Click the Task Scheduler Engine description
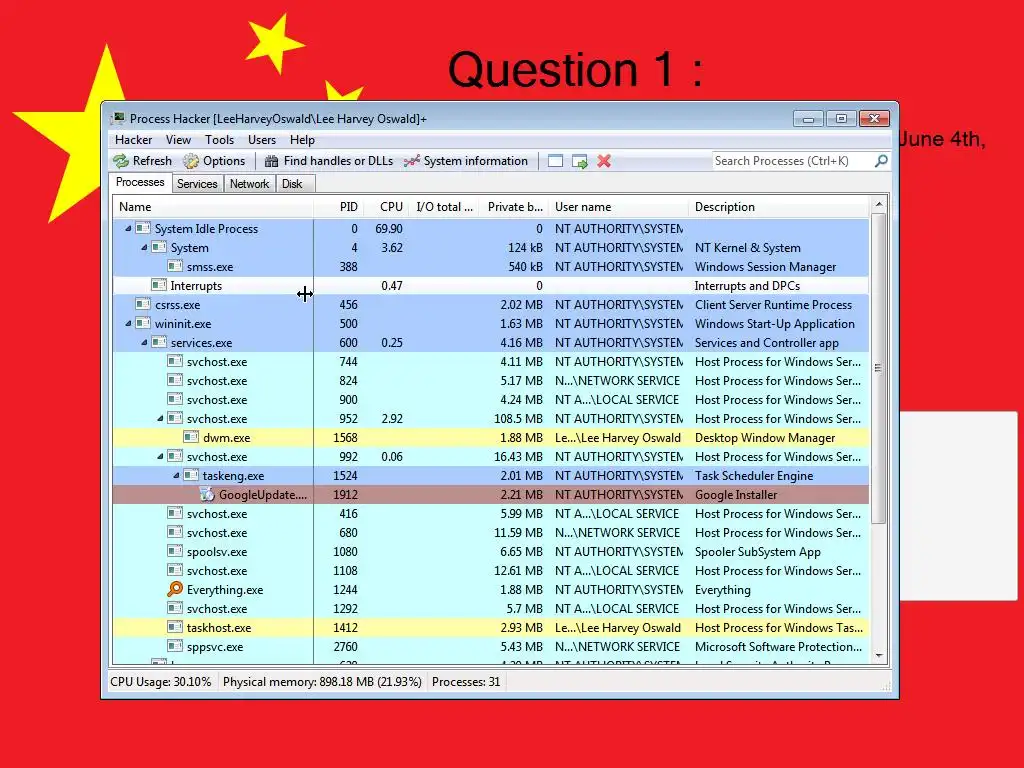 [754, 476]
